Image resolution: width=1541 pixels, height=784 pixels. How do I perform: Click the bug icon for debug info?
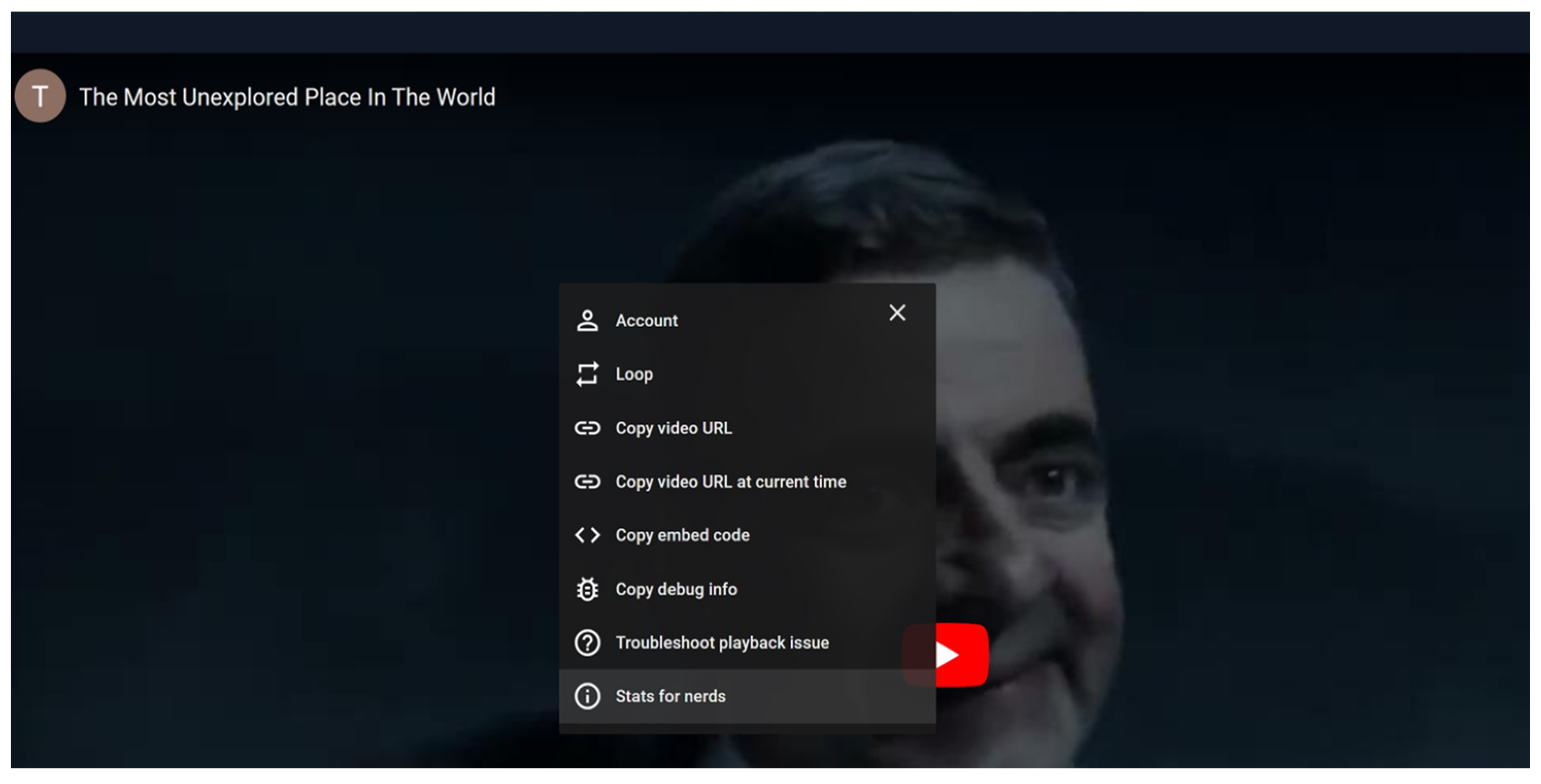pos(587,589)
